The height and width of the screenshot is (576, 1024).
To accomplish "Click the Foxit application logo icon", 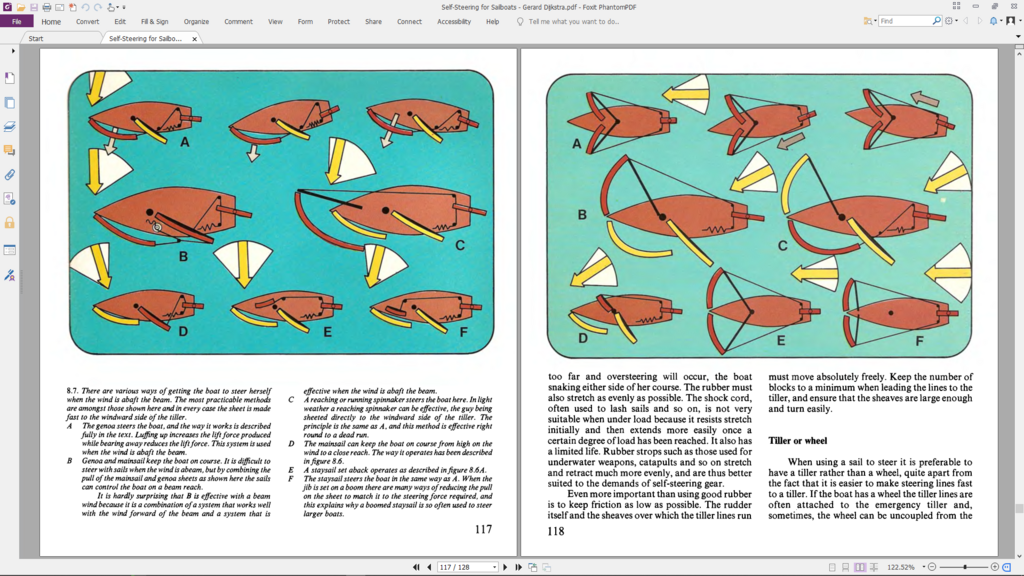I will [7, 7].
